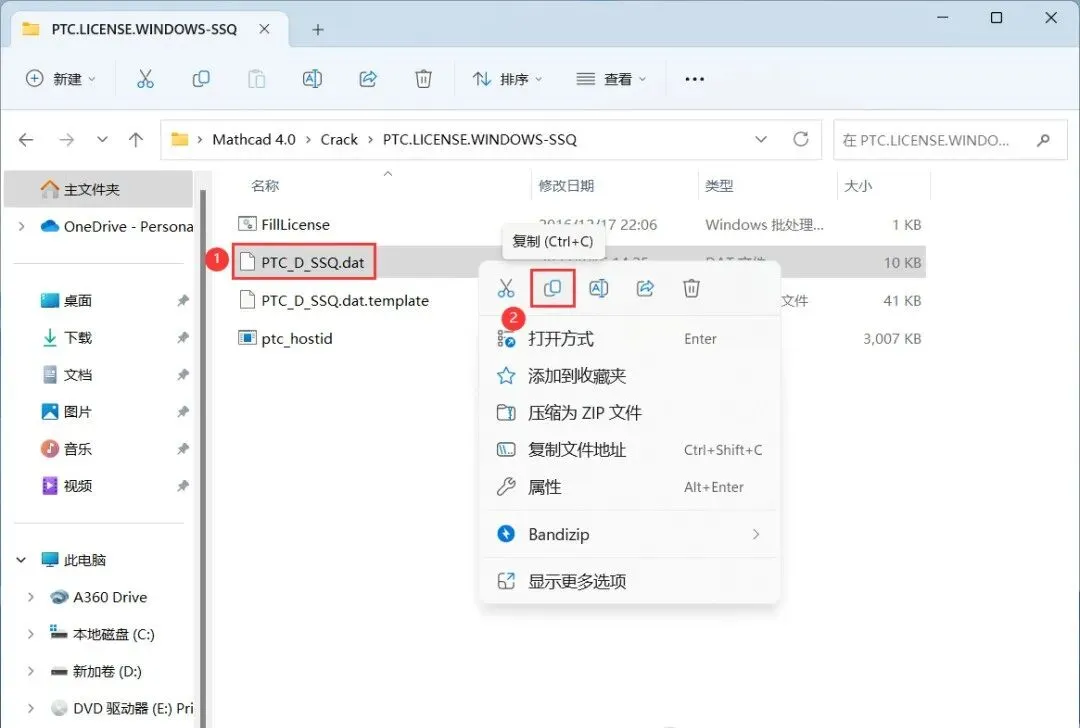Go up one folder with the up arrow
The image size is (1080, 728).
click(136, 140)
